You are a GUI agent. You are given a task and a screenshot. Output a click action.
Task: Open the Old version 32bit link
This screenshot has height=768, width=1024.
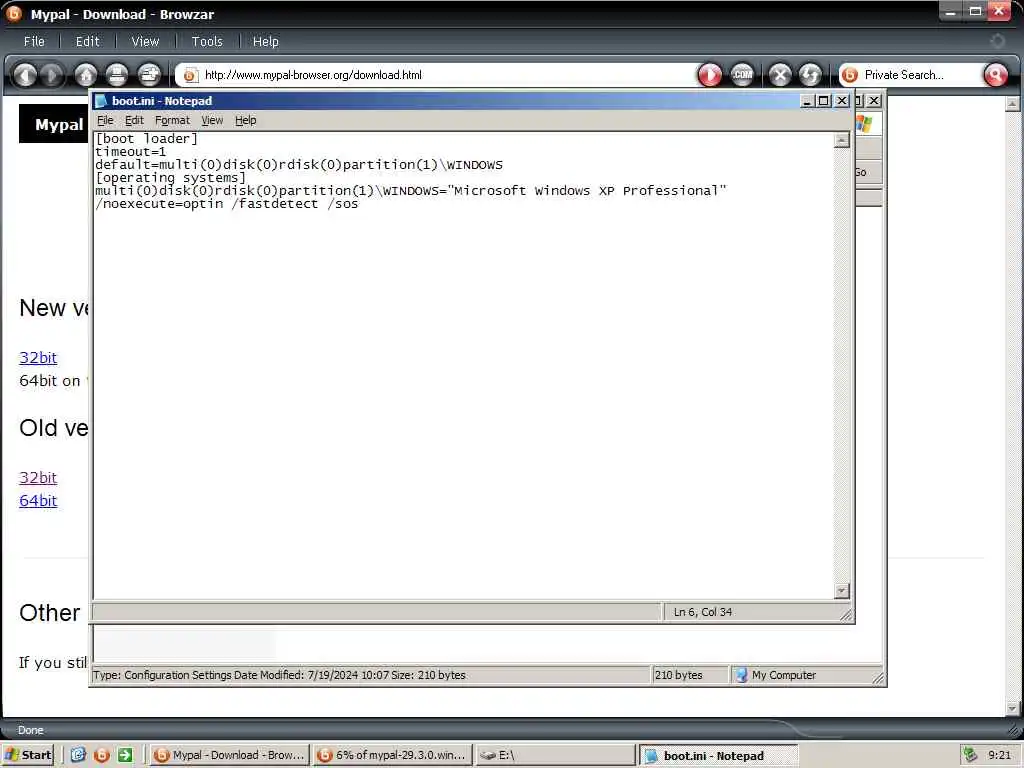(x=38, y=477)
